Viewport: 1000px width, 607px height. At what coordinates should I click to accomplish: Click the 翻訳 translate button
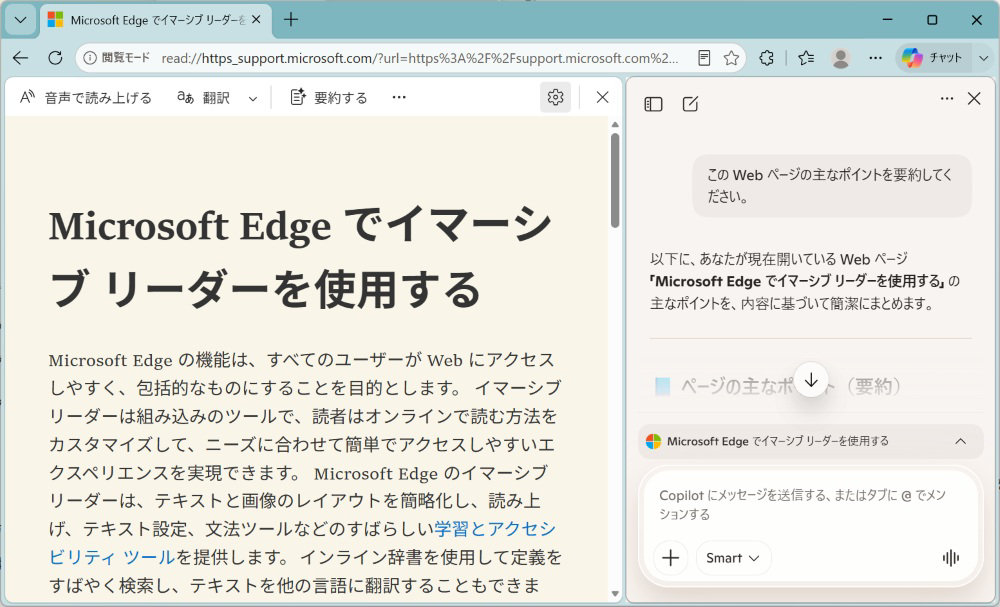(x=203, y=98)
